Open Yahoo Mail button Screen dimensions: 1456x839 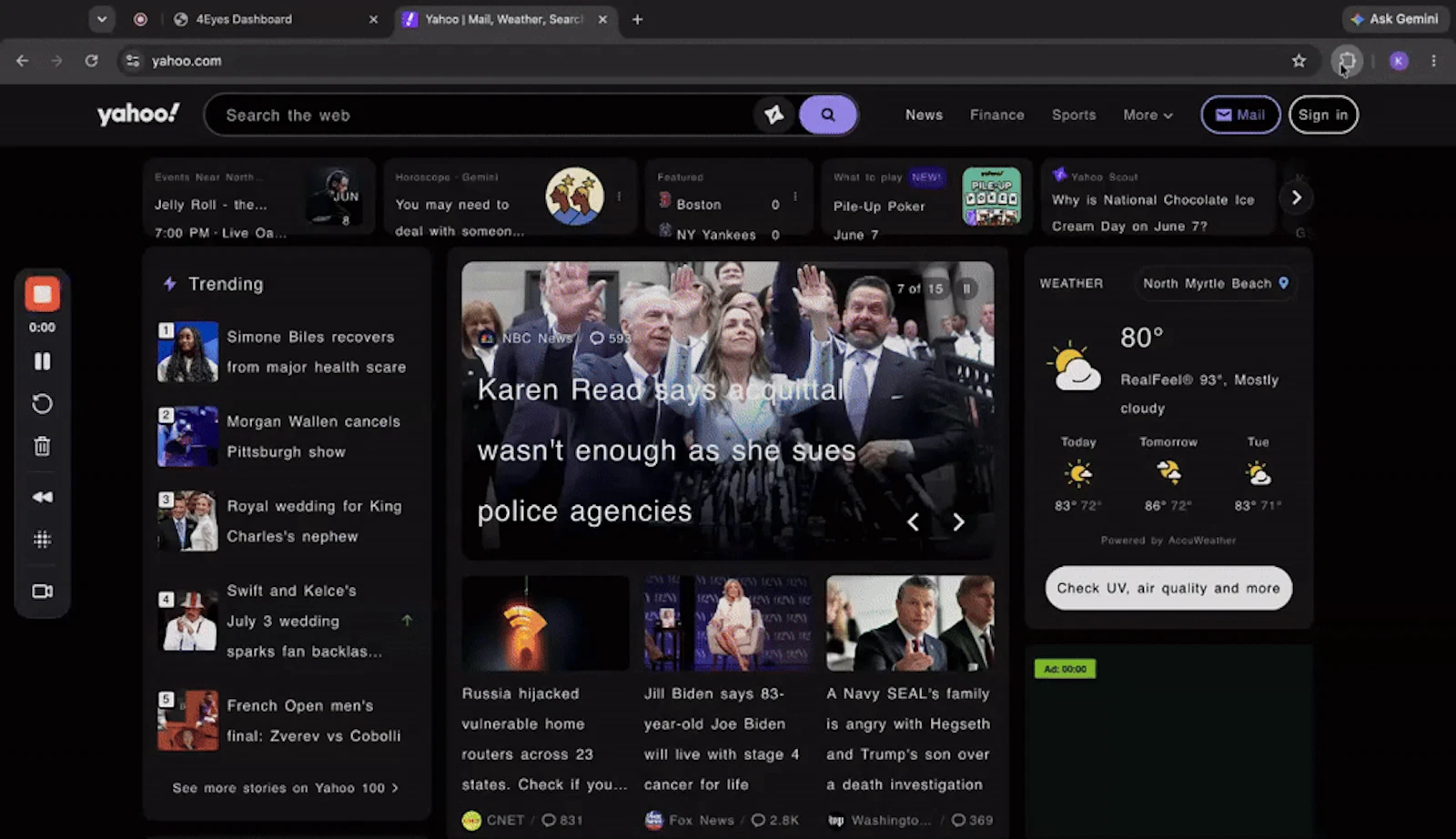click(1240, 115)
